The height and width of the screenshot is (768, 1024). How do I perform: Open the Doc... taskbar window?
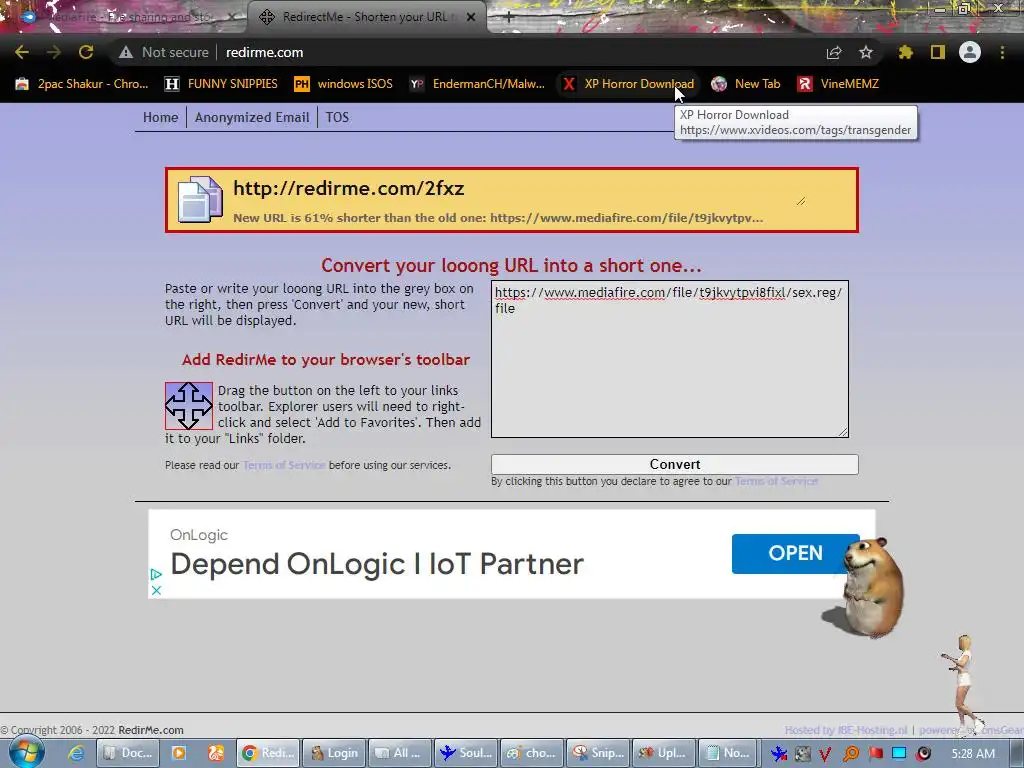[x=128, y=753]
